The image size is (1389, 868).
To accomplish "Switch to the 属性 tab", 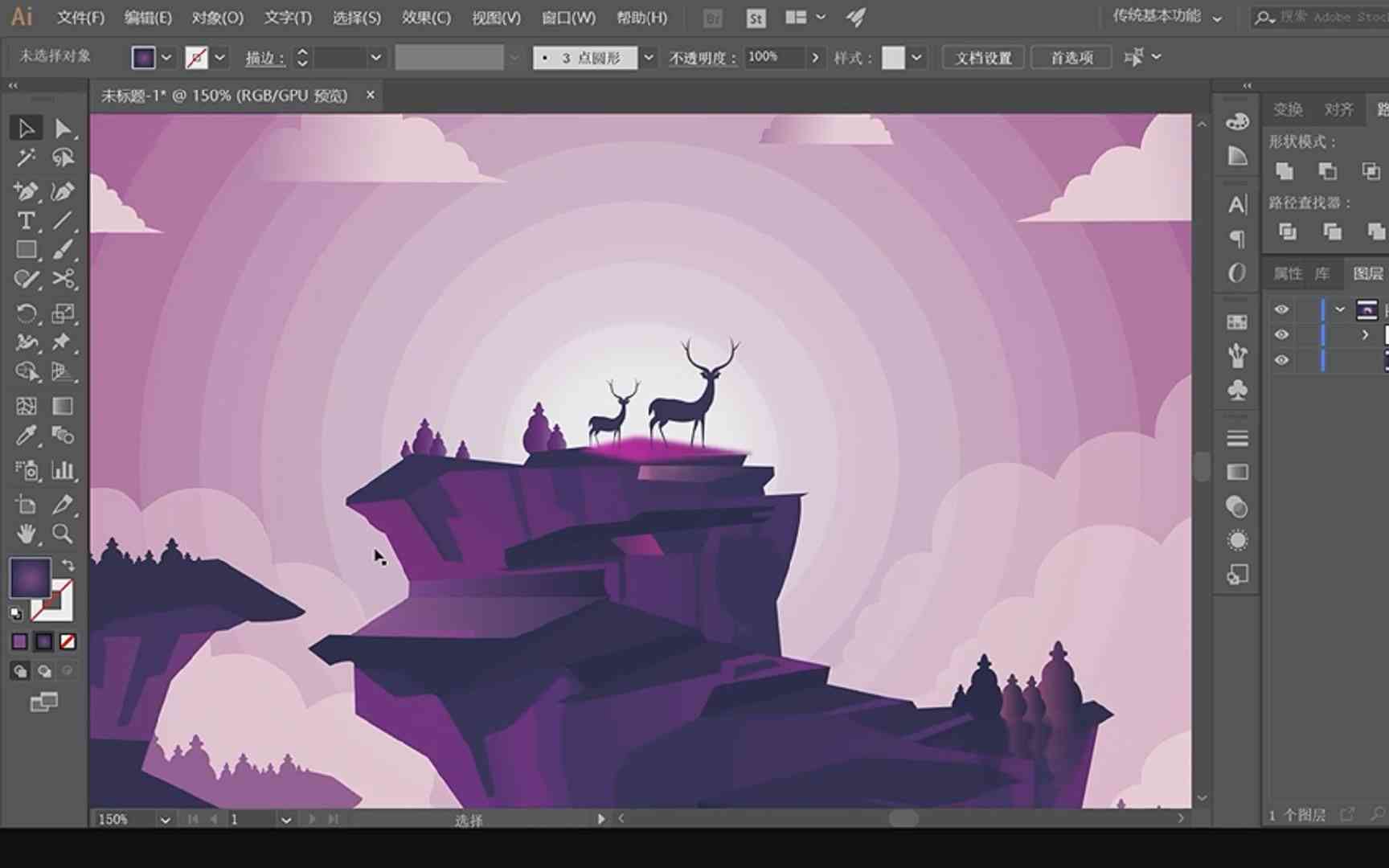I will click(1288, 274).
